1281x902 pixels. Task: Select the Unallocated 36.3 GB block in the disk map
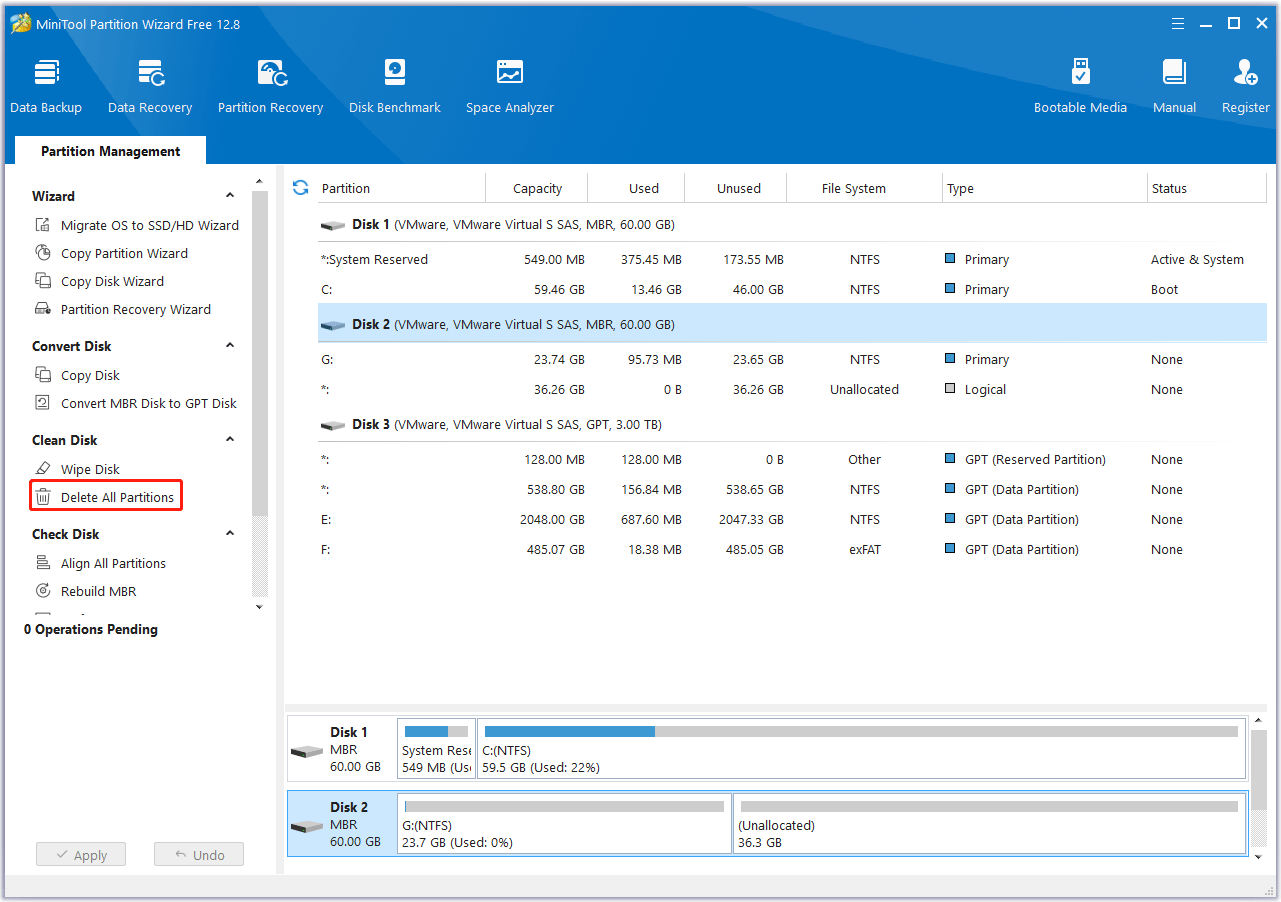coord(989,824)
